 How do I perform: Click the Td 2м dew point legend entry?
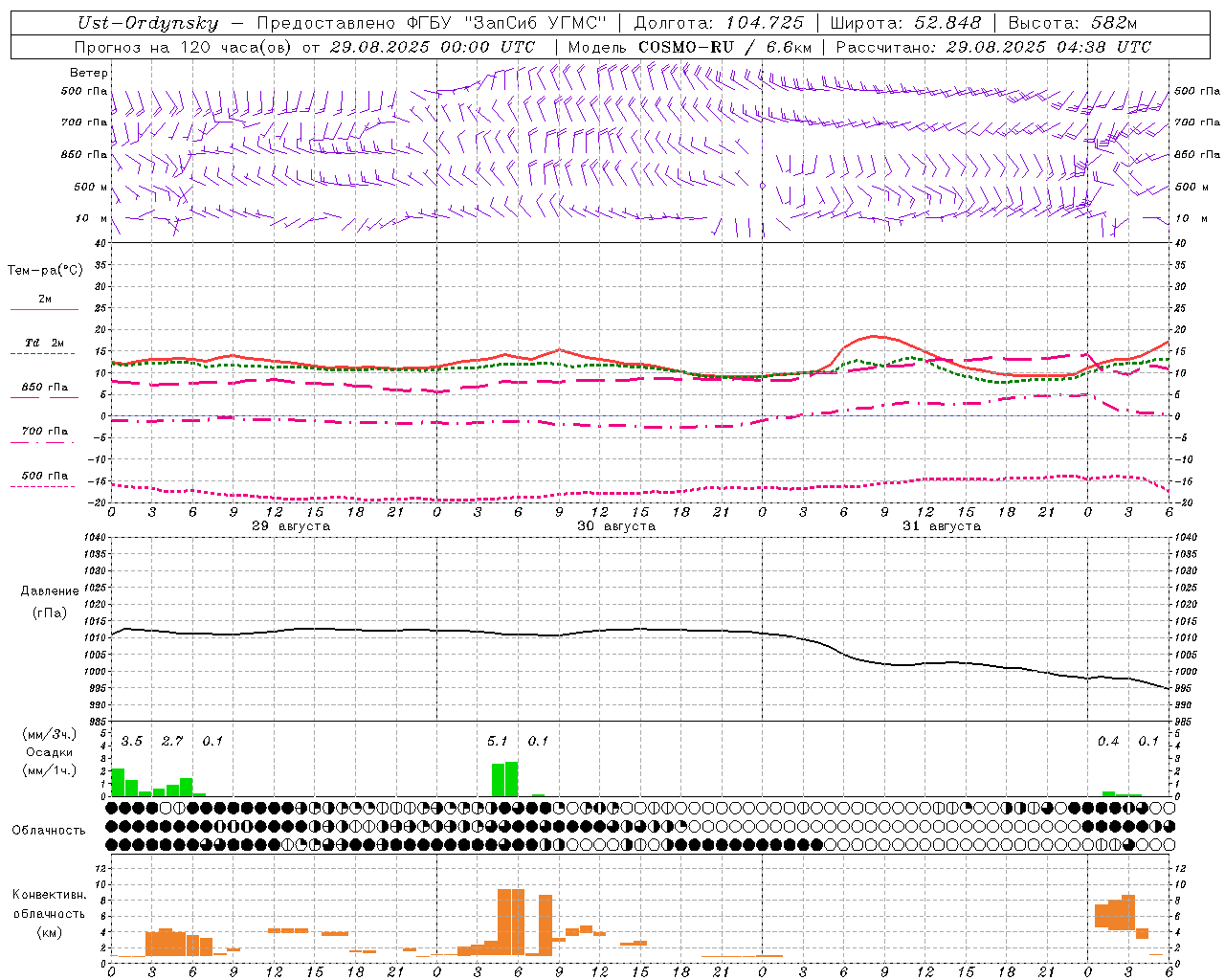[45, 343]
